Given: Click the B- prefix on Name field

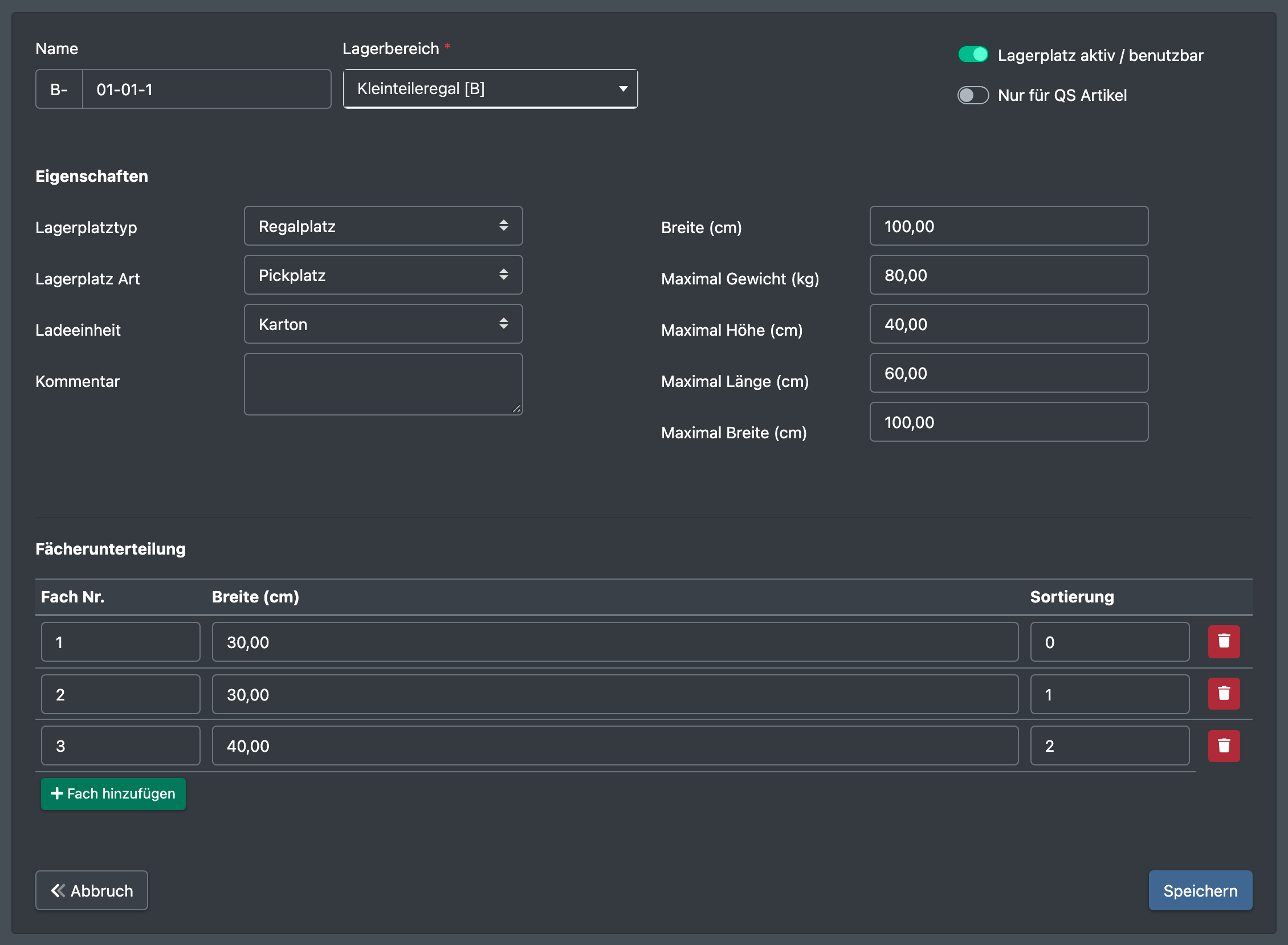Looking at the screenshot, I should (x=59, y=89).
